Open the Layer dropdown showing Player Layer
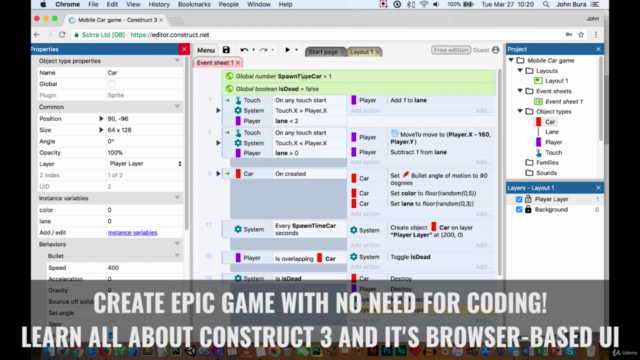The image size is (640, 360). point(145,164)
